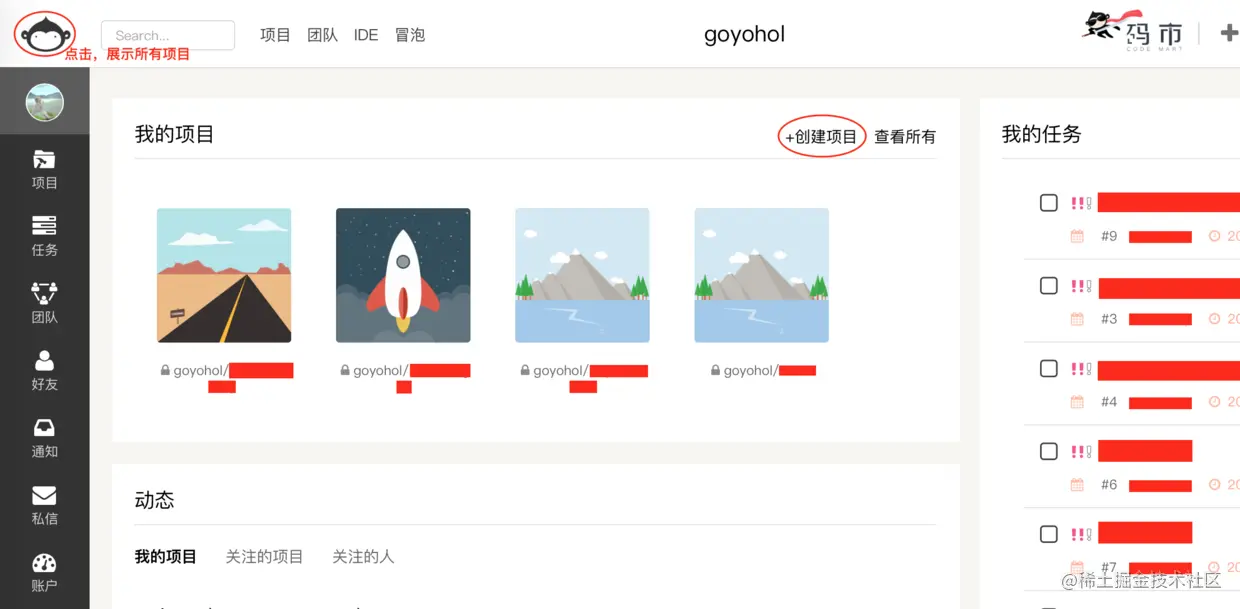The image size is (1240, 609).
Task: Open 查看所有 to see all projects
Action: pyautogui.click(x=904, y=137)
